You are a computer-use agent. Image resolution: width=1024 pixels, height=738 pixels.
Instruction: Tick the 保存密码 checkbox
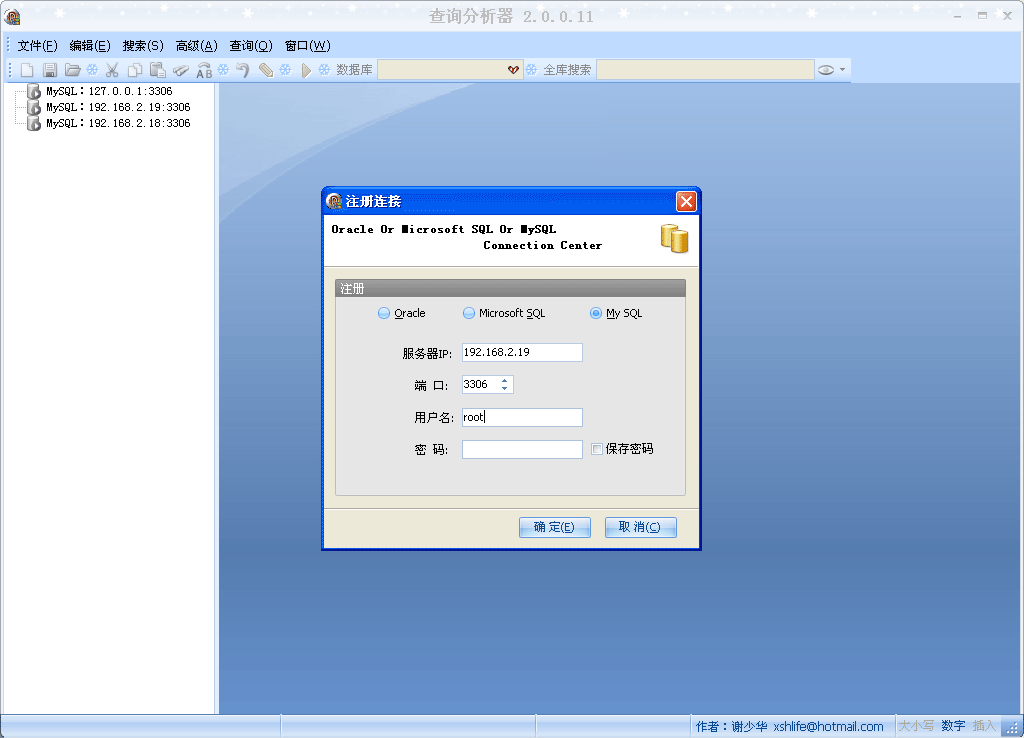click(x=597, y=449)
